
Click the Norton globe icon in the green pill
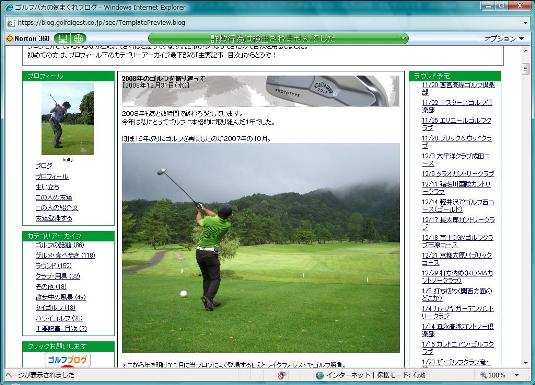tap(78, 38)
